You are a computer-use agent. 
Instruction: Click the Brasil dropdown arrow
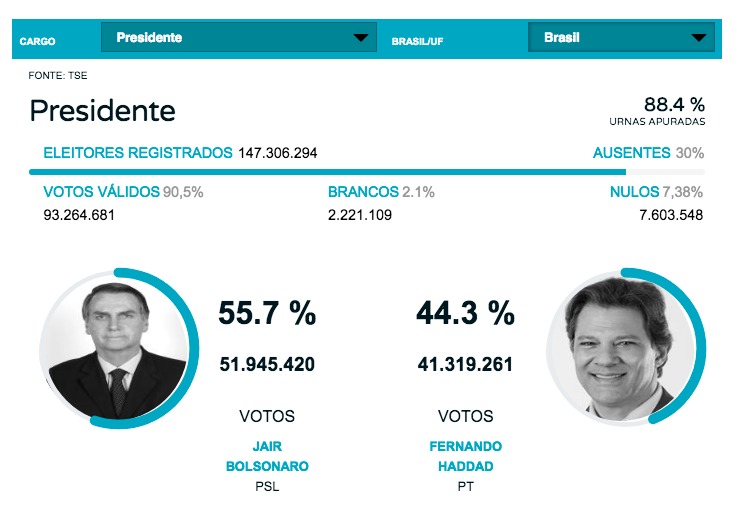698,39
